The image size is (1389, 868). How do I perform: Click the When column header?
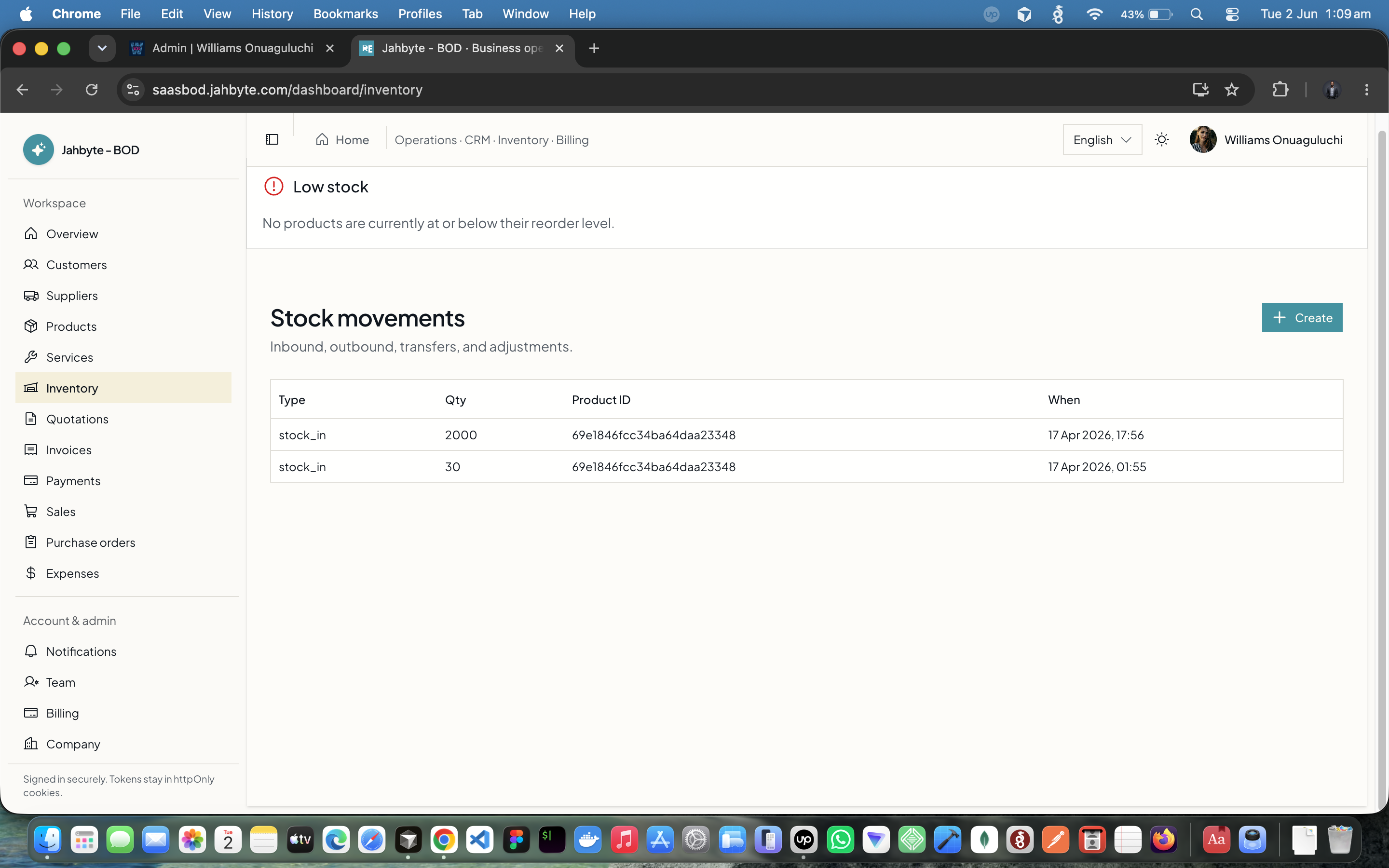click(x=1063, y=400)
